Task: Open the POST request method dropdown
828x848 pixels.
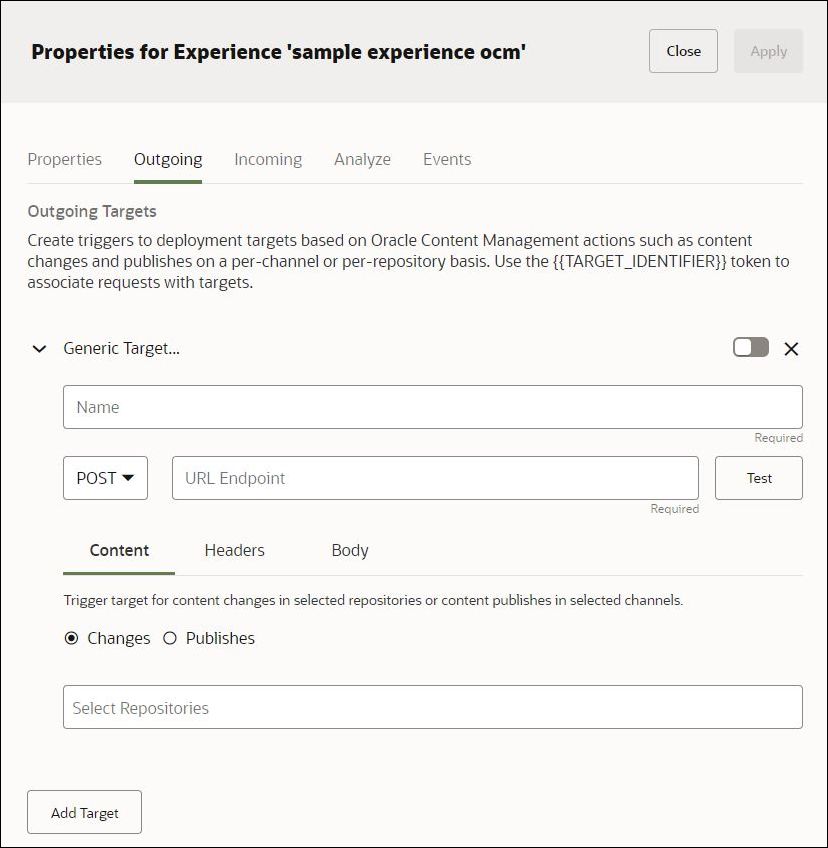Action: [104, 477]
